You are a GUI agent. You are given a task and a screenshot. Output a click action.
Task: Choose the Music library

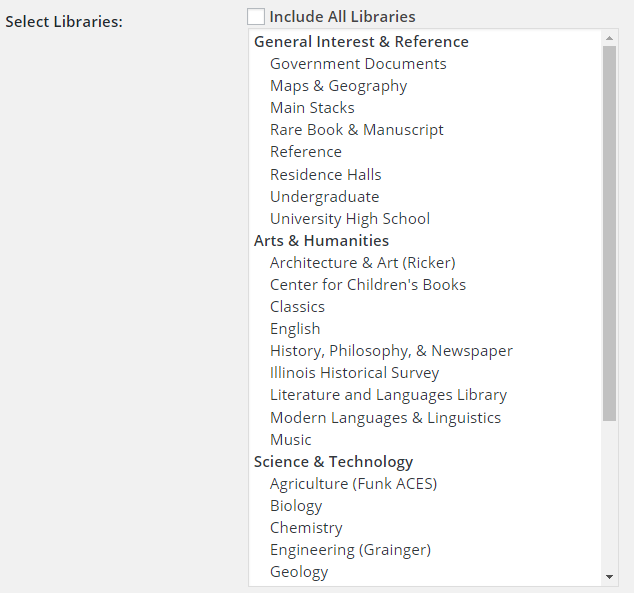pyautogui.click(x=291, y=440)
